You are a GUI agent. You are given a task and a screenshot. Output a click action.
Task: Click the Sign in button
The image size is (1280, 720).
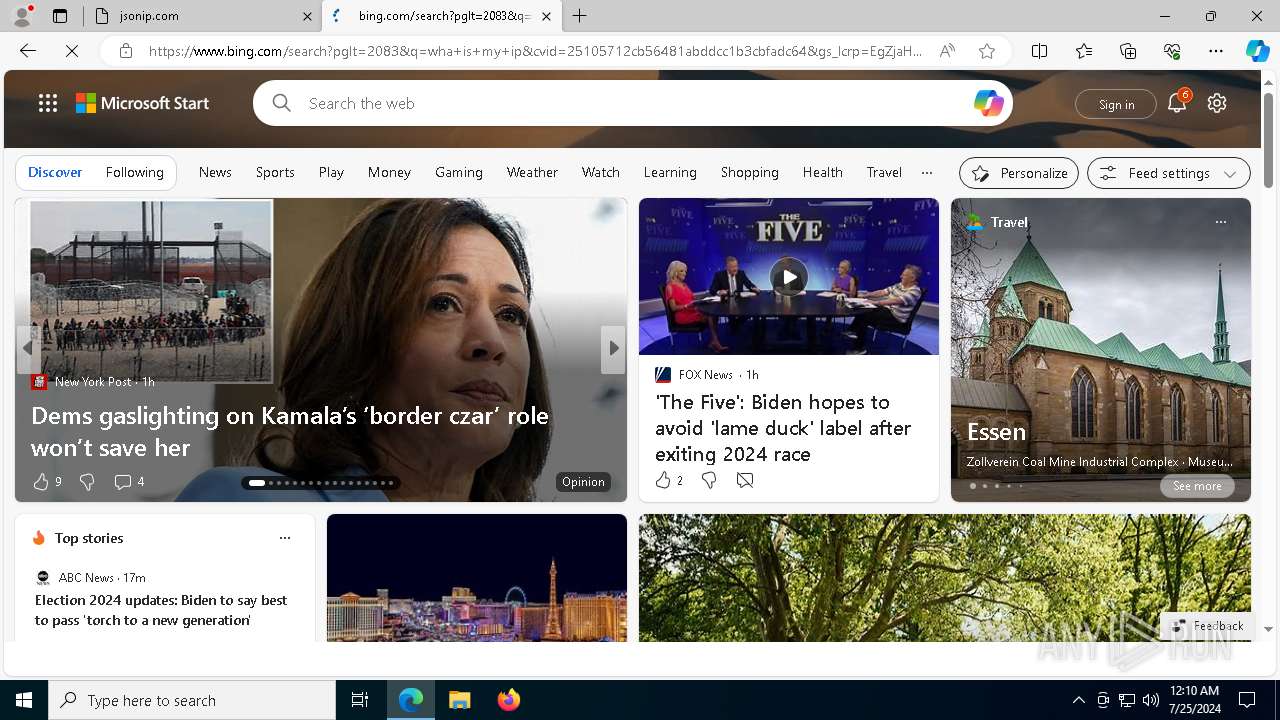[x=1116, y=104]
